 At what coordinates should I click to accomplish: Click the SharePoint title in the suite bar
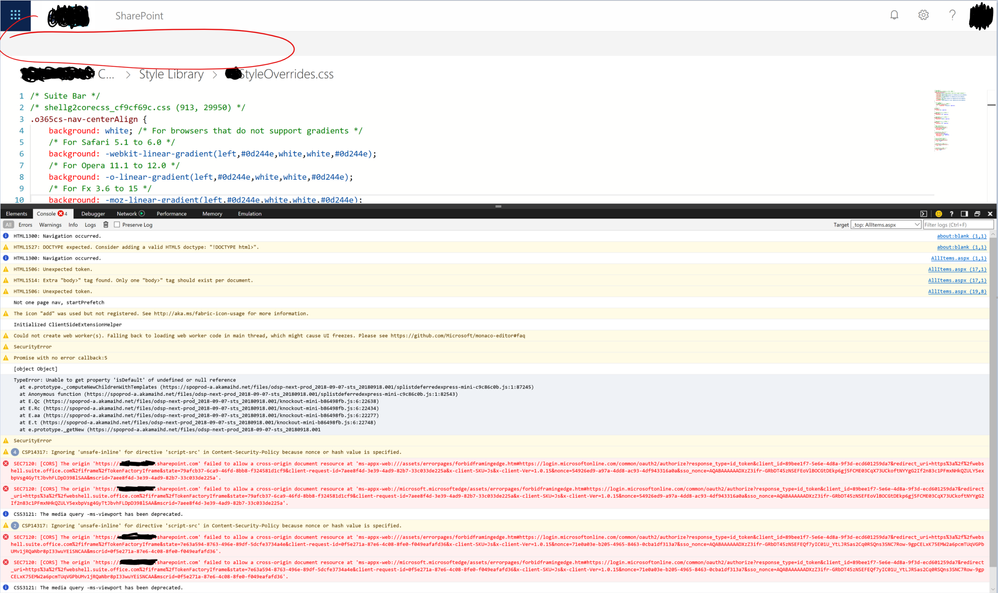[x=139, y=16]
